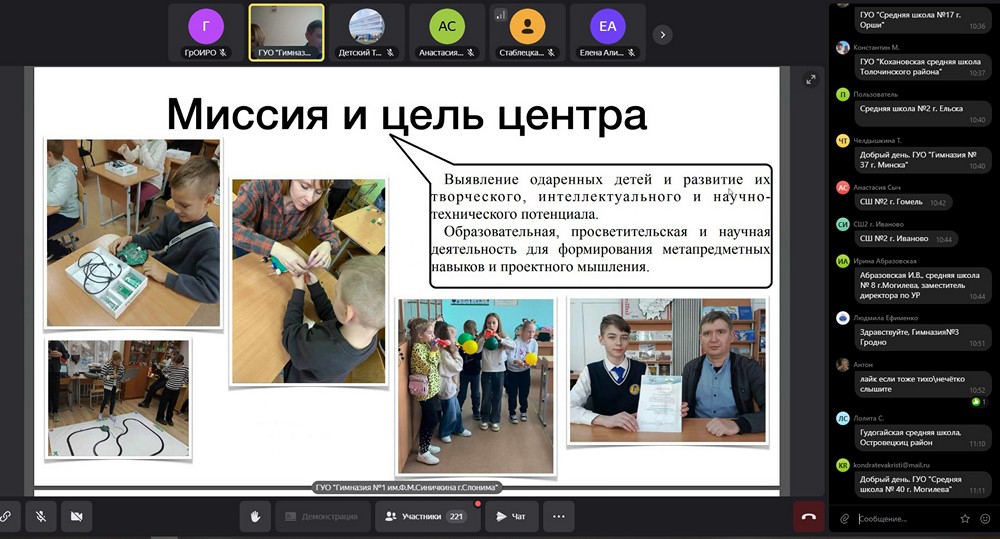Select the highlighted ГУО Гимназия video tile
The height and width of the screenshot is (539, 1000).
point(286,32)
